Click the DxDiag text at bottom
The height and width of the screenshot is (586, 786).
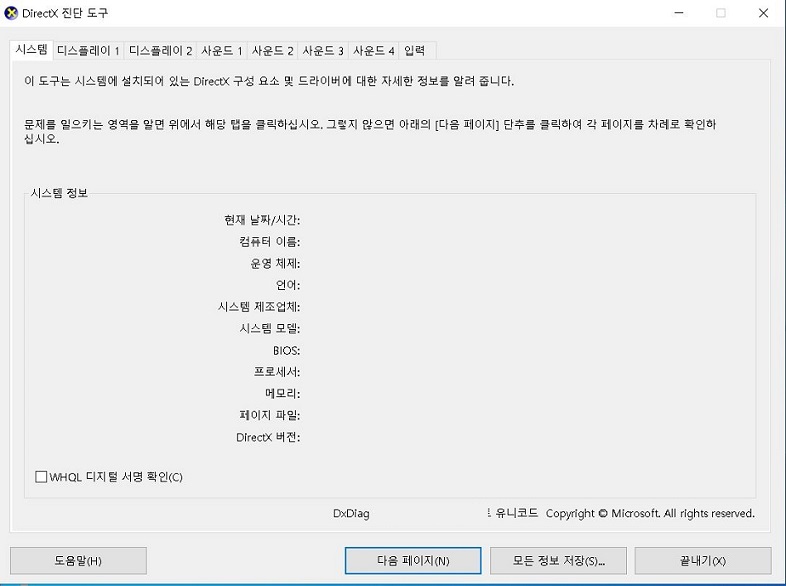tap(351, 513)
